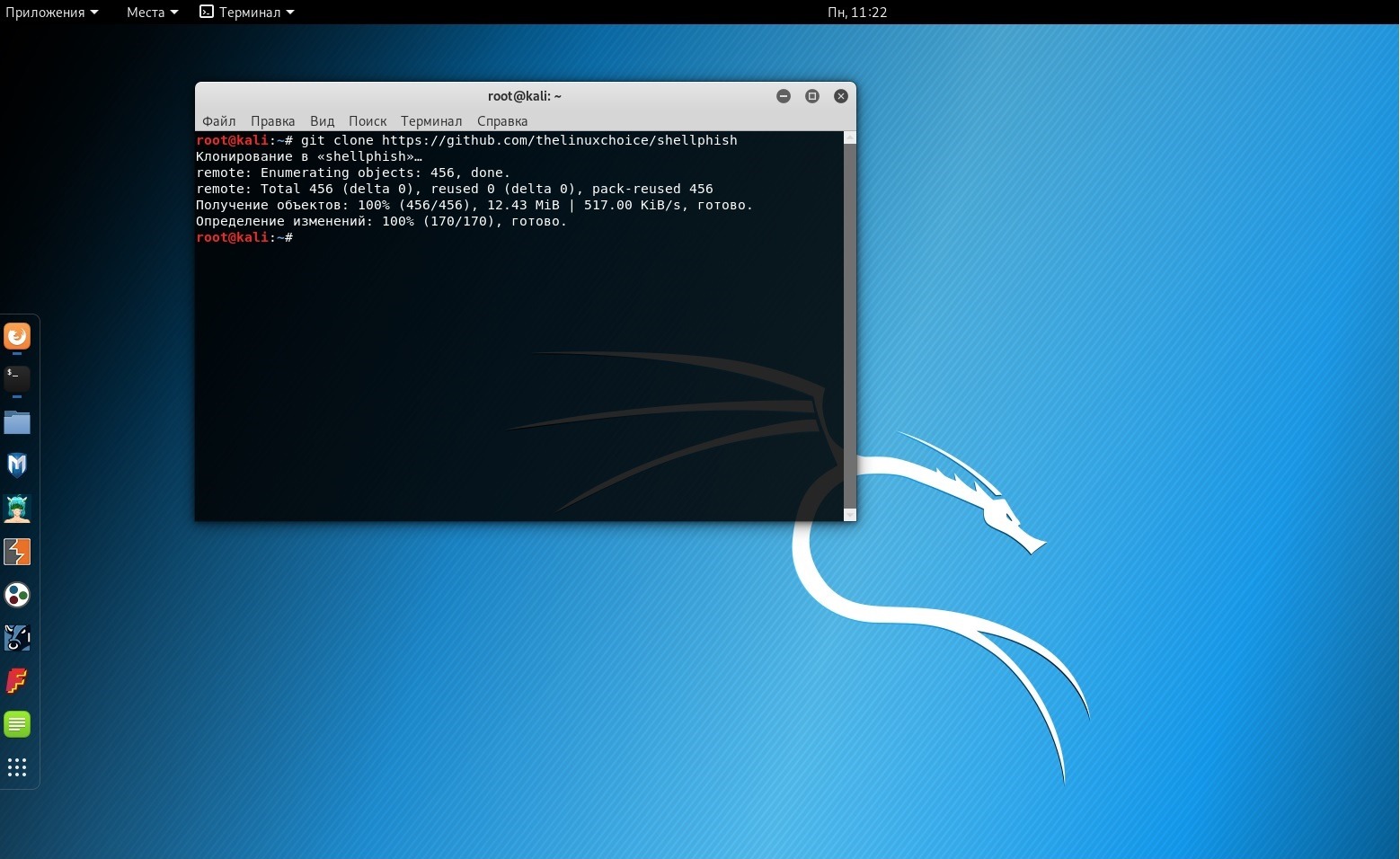Open Armitage icon with green-haired character

click(17, 509)
